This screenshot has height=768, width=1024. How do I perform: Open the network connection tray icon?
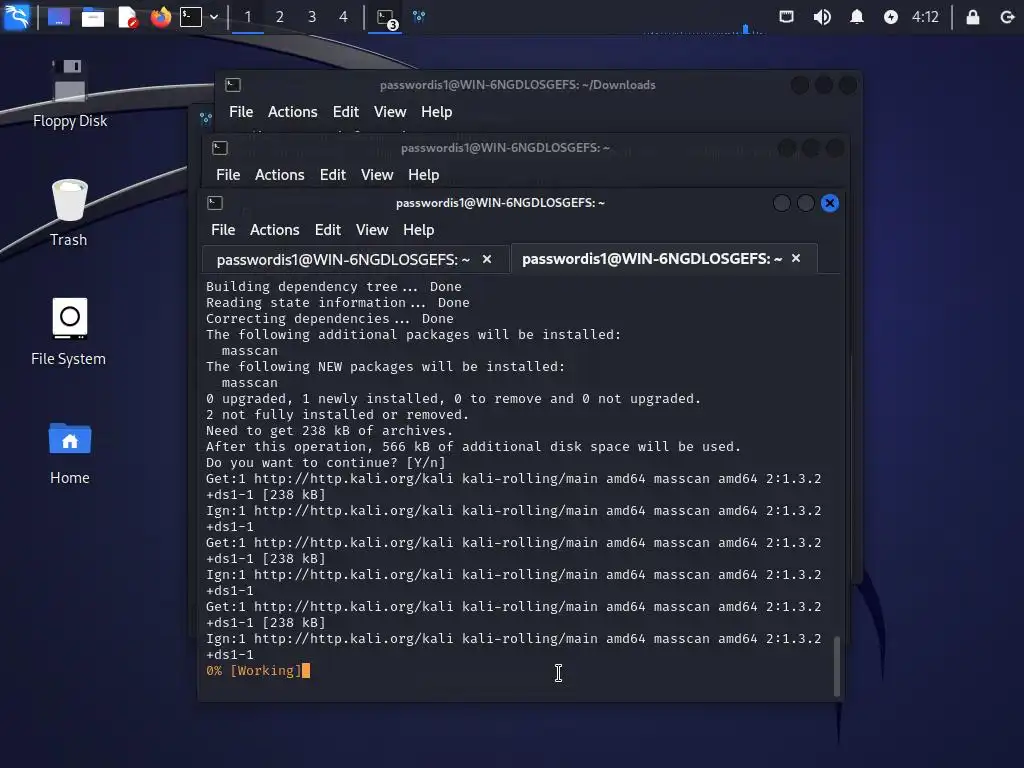(x=786, y=17)
